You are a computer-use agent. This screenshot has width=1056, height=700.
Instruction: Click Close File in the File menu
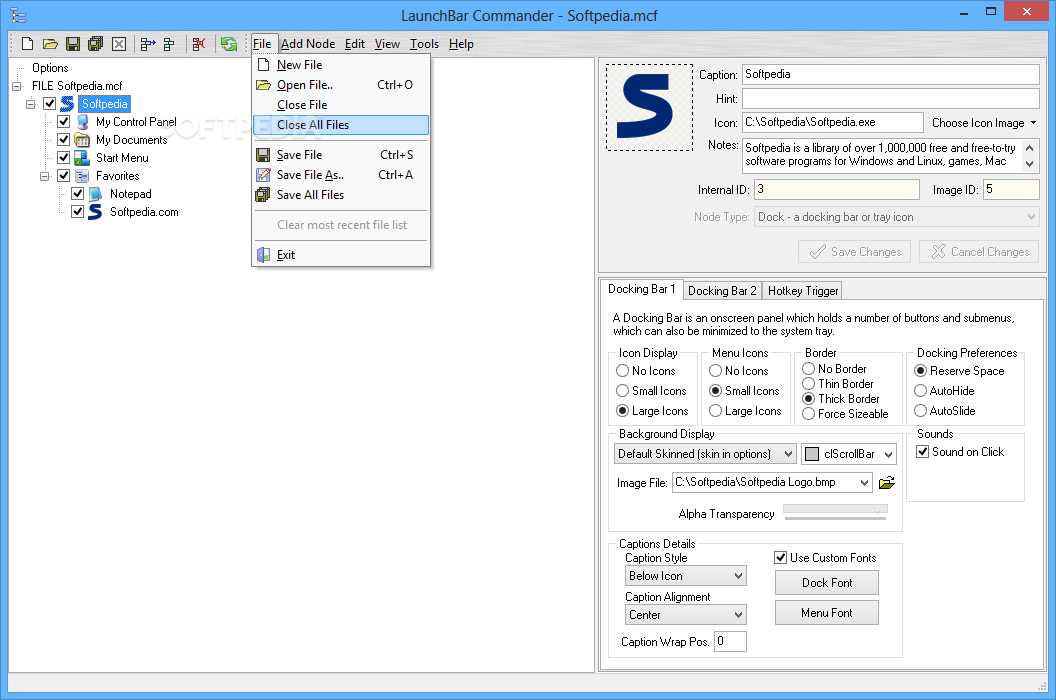point(341,105)
